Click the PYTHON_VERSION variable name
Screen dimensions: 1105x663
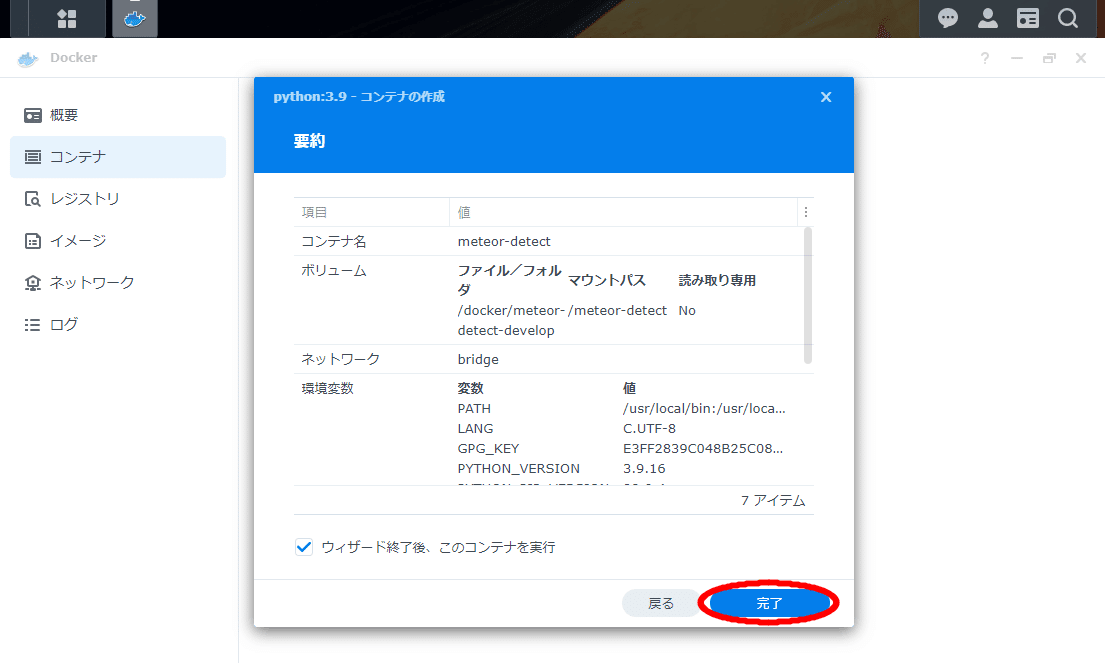(x=519, y=469)
